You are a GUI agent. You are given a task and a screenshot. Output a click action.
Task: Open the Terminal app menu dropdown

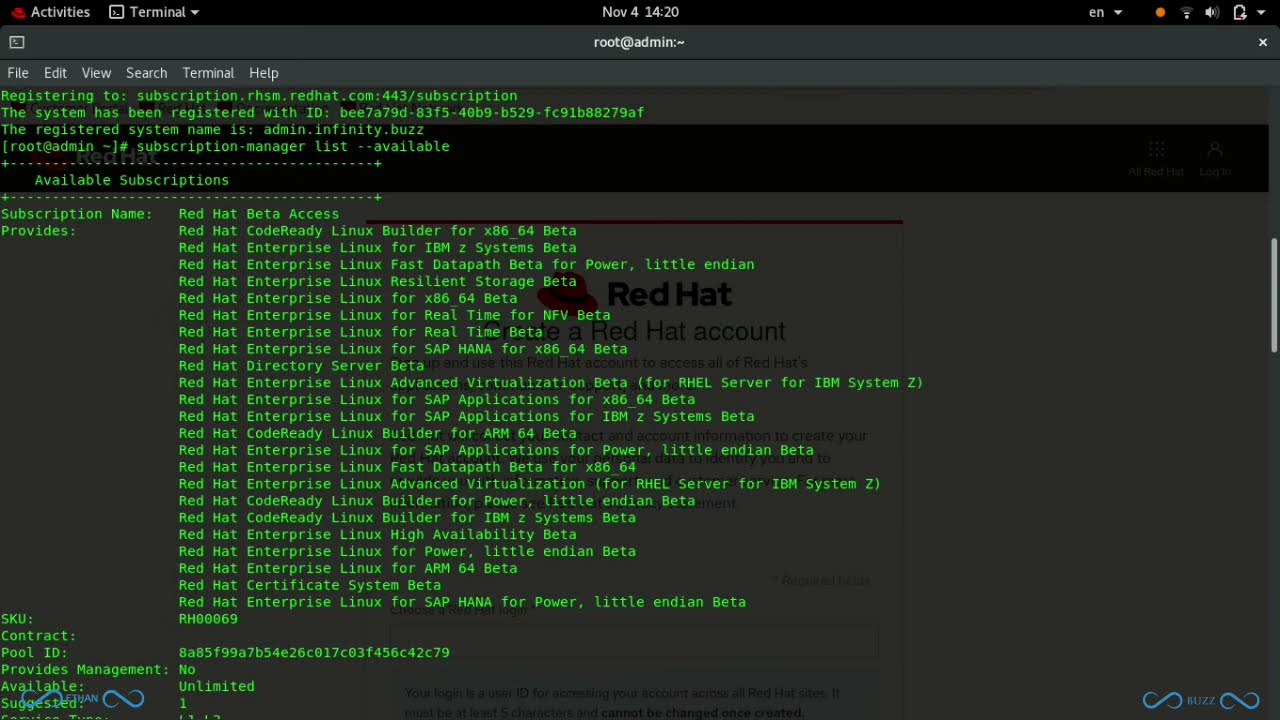click(x=154, y=12)
